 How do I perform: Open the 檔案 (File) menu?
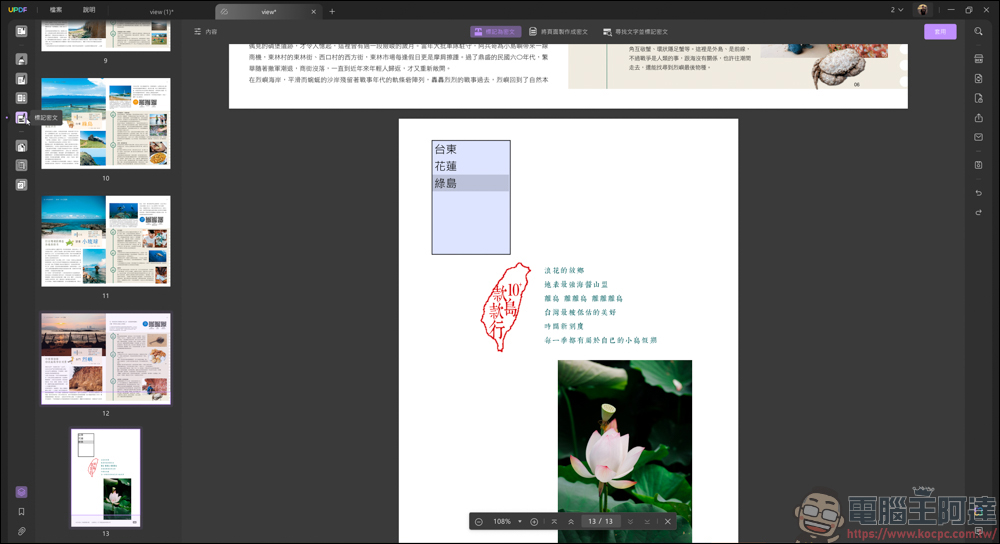point(56,10)
